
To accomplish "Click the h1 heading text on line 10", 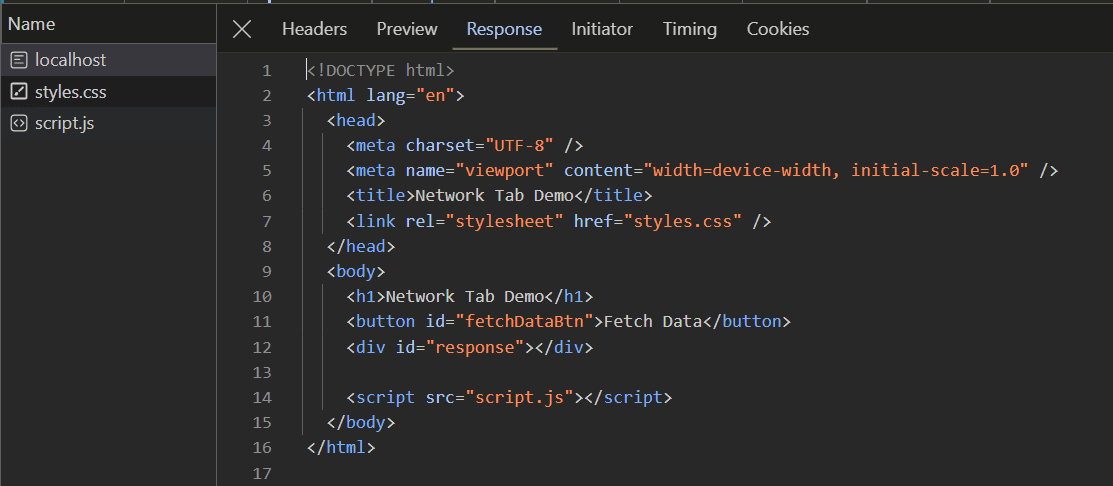I will coord(464,297).
